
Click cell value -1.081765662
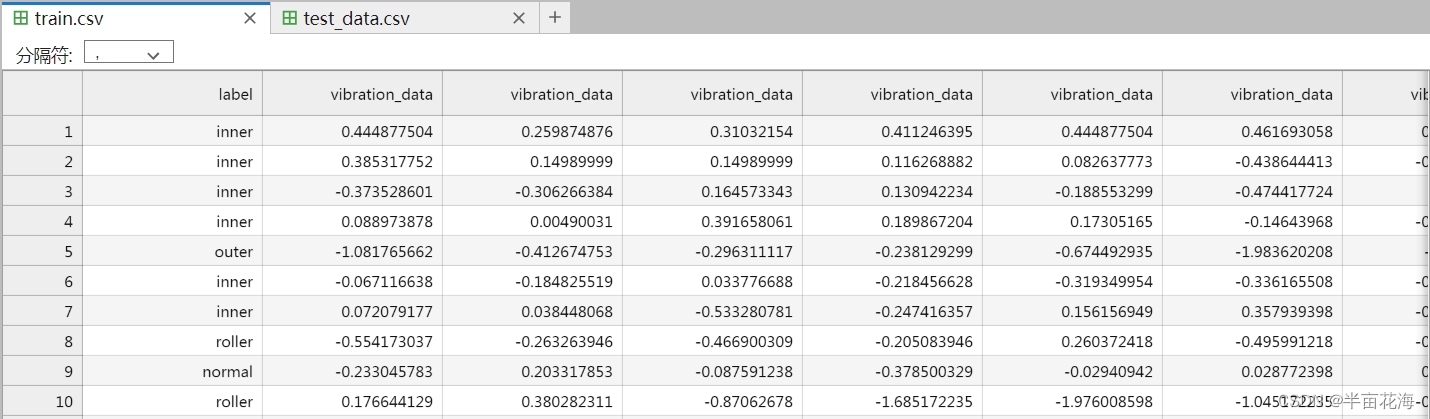pos(352,251)
